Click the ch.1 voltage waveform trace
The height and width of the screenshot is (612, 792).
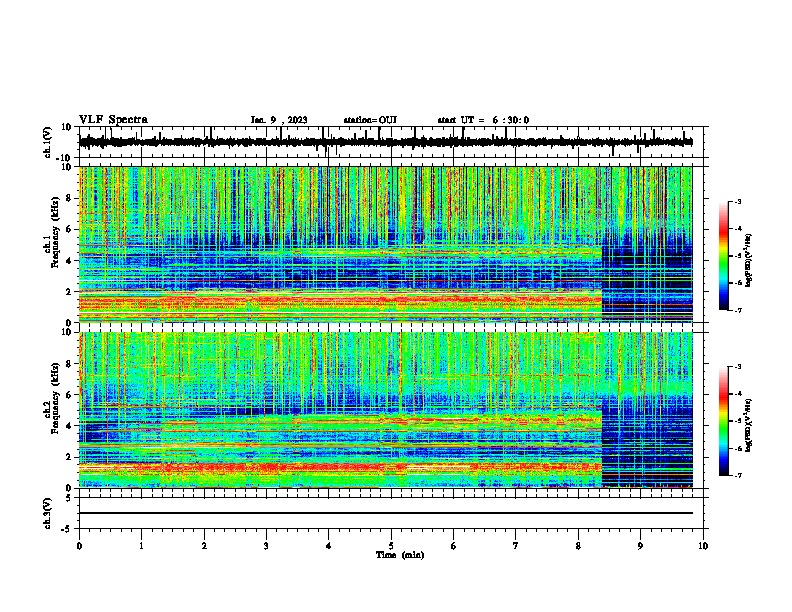click(386, 142)
